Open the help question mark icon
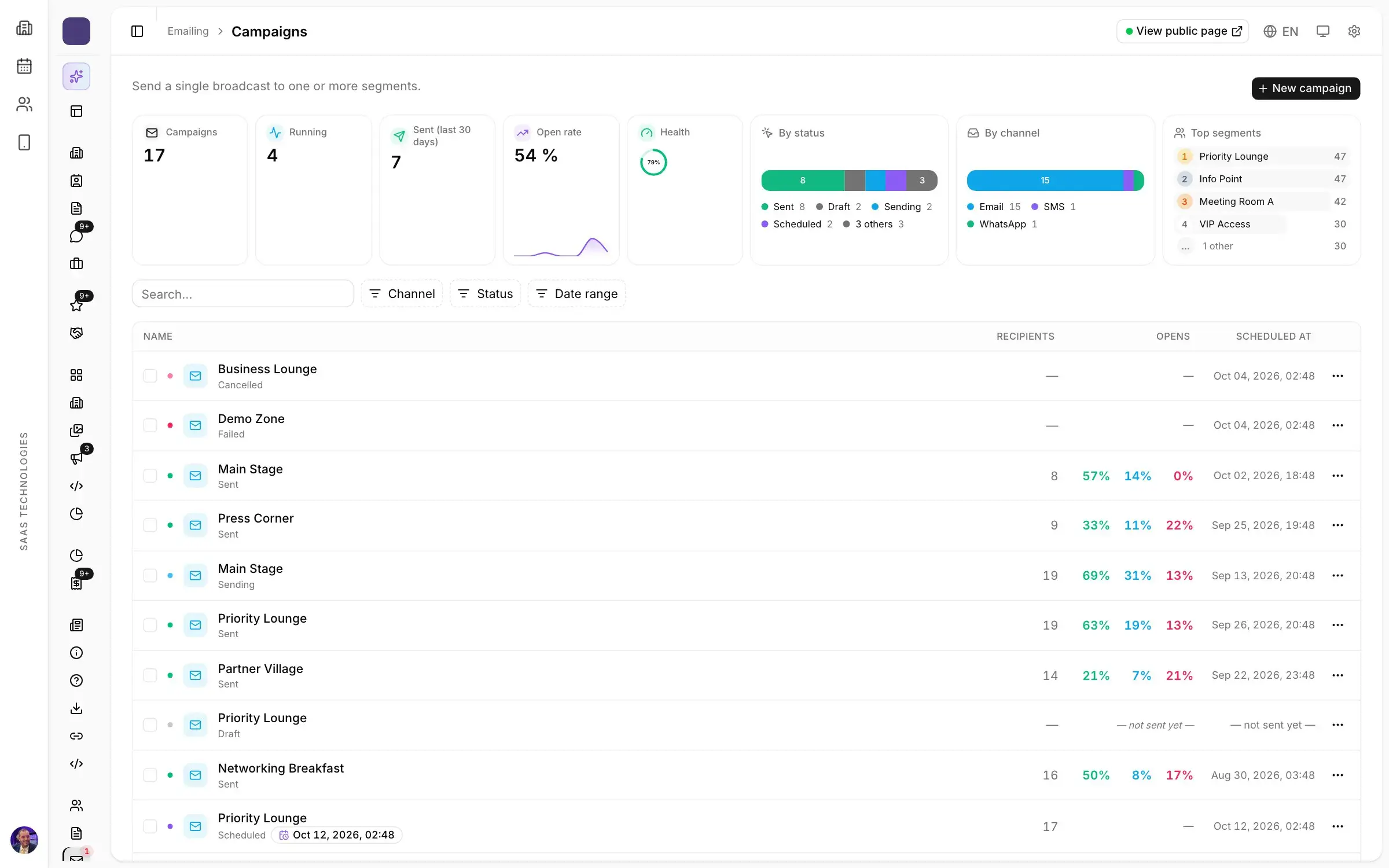Image resolution: width=1389 pixels, height=868 pixels. point(76,681)
